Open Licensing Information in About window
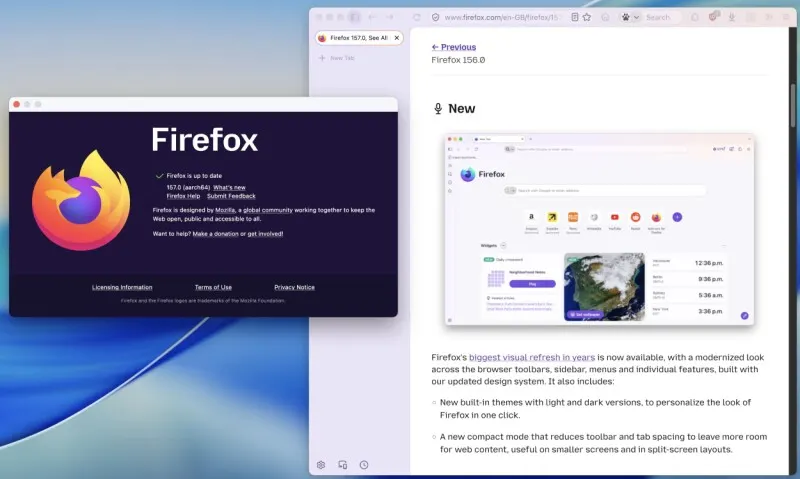The width and height of the screenshot is (800, 479). coord(122,287)
